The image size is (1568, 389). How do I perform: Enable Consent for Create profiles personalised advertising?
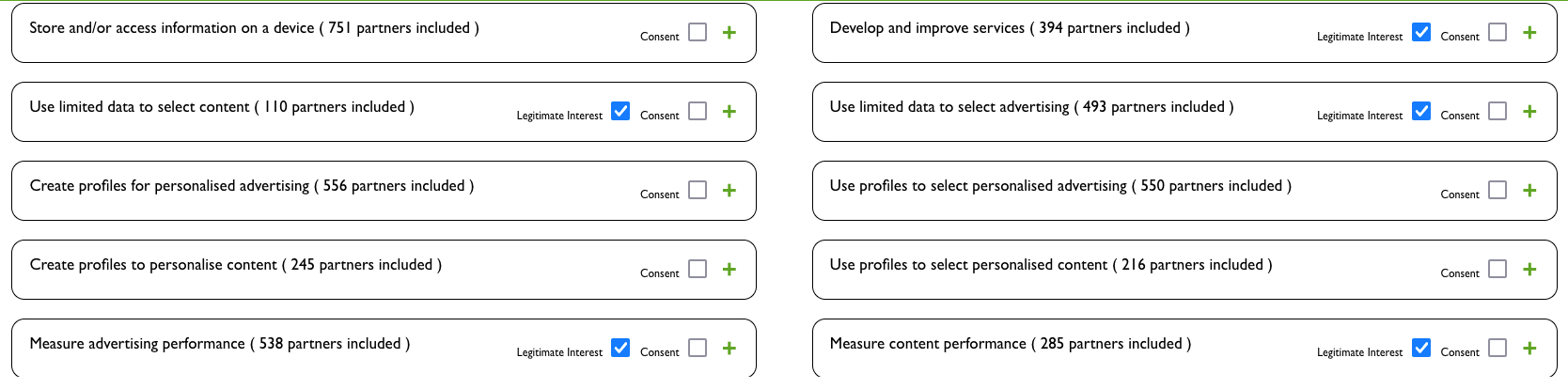[698, 190]
